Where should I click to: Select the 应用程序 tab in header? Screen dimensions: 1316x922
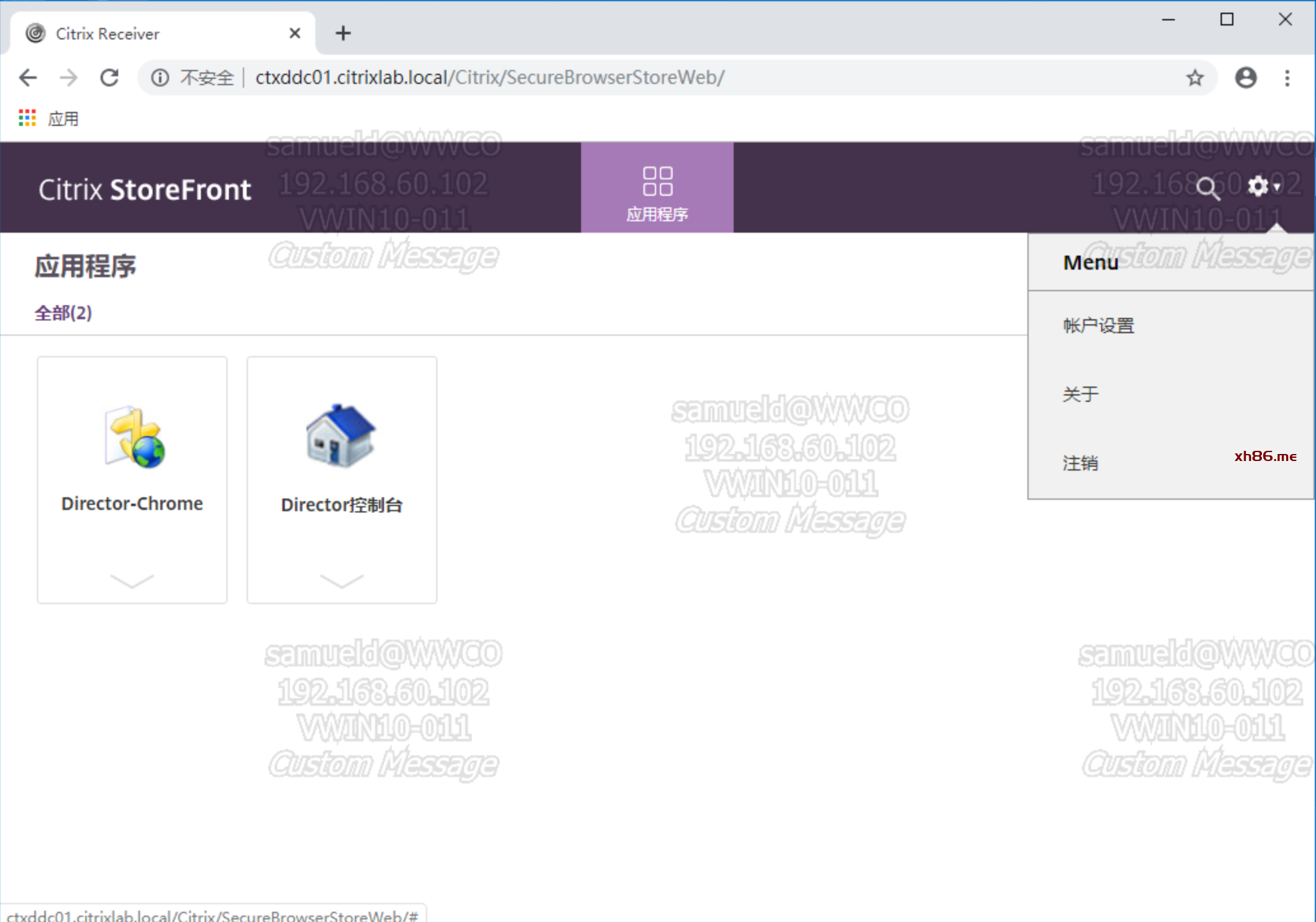coord(657,188)
